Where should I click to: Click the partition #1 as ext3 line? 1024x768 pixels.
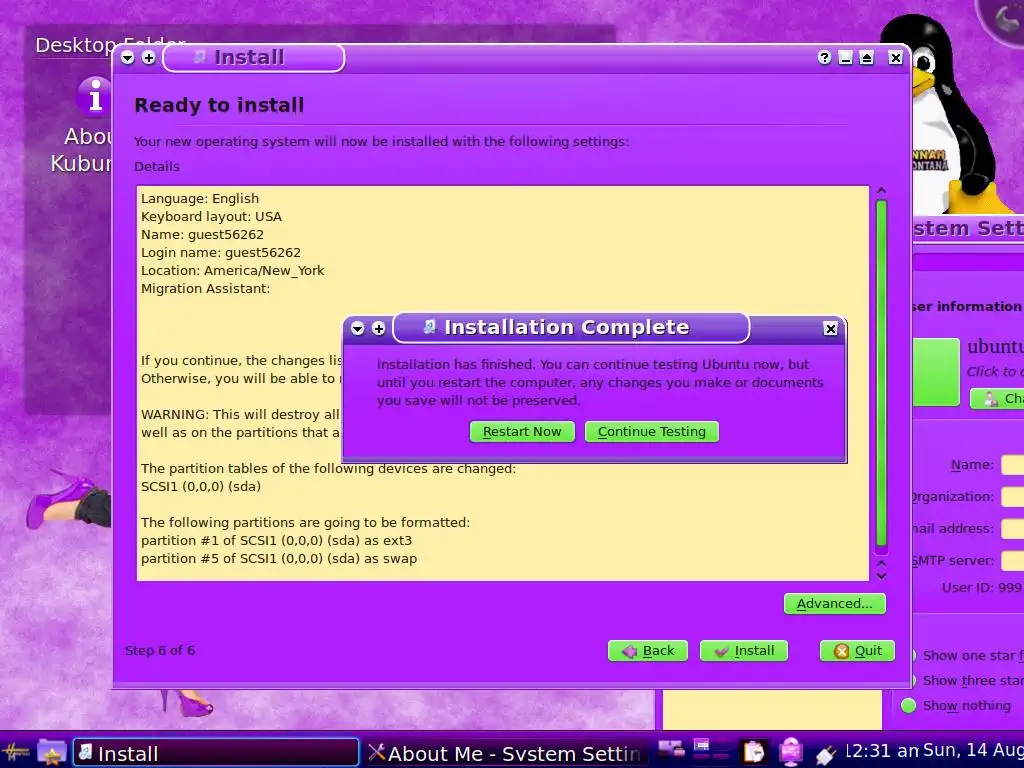point(276,541)
